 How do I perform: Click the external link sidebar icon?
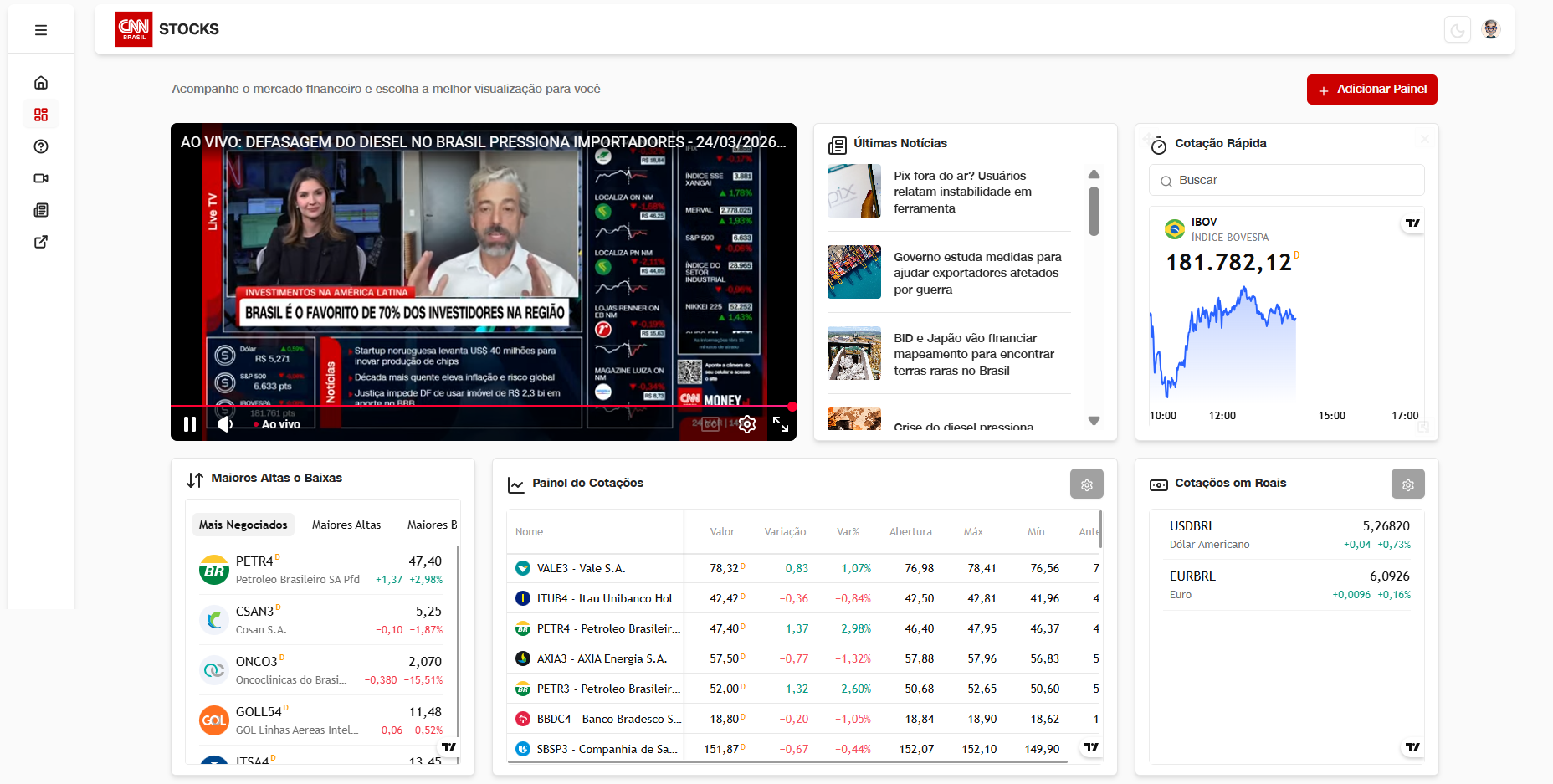[41, 242]
